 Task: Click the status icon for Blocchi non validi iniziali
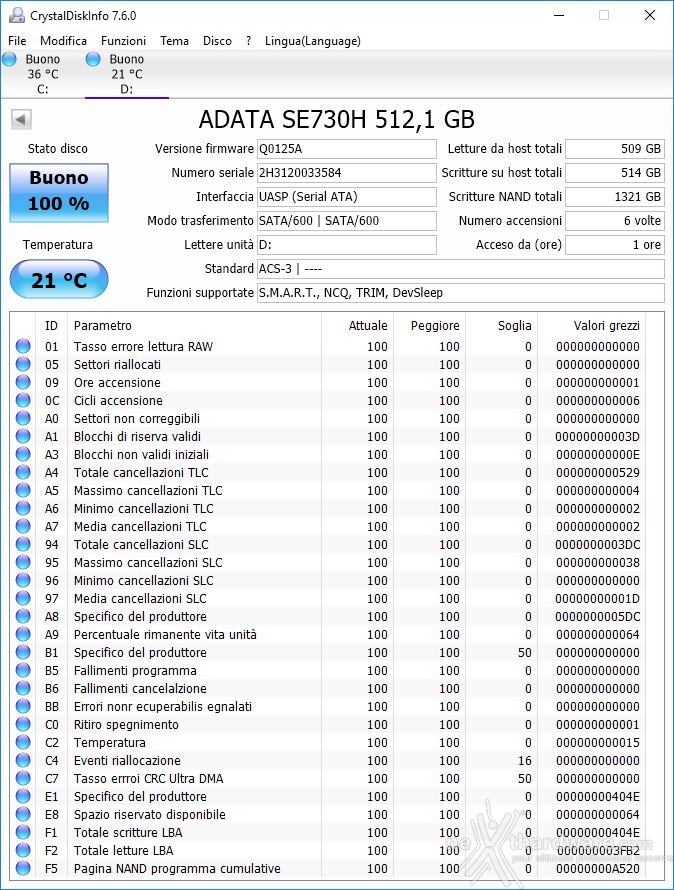click(x=23, y=454)
